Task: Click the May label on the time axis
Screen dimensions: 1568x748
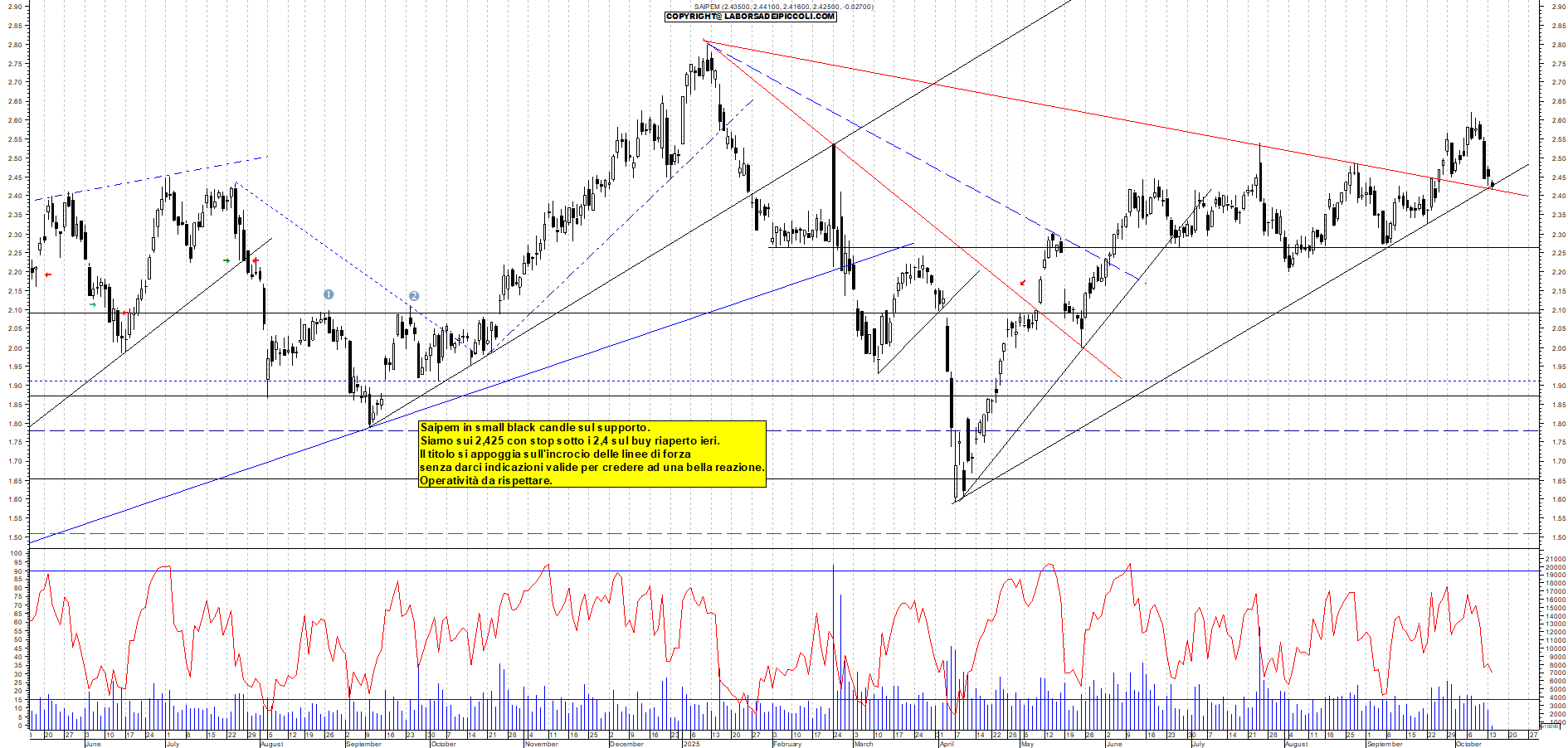Action: click(1027, 744)
